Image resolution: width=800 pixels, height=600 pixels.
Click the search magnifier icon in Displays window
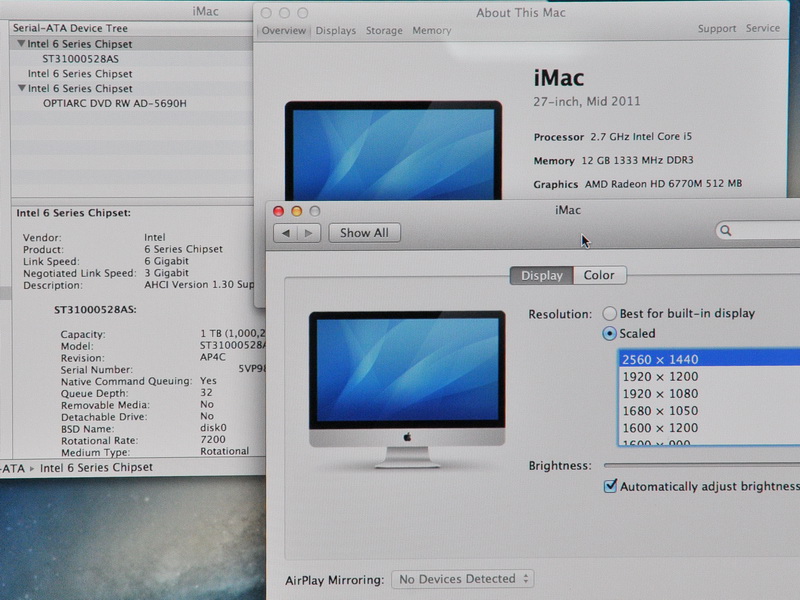tap(726, 231)
